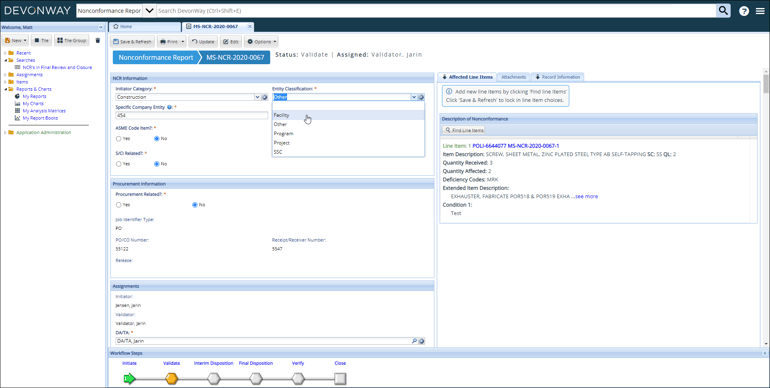The image size is (770, 388).
Task: Choose Other from the dropdown list
Action: (x=348, y=124)
